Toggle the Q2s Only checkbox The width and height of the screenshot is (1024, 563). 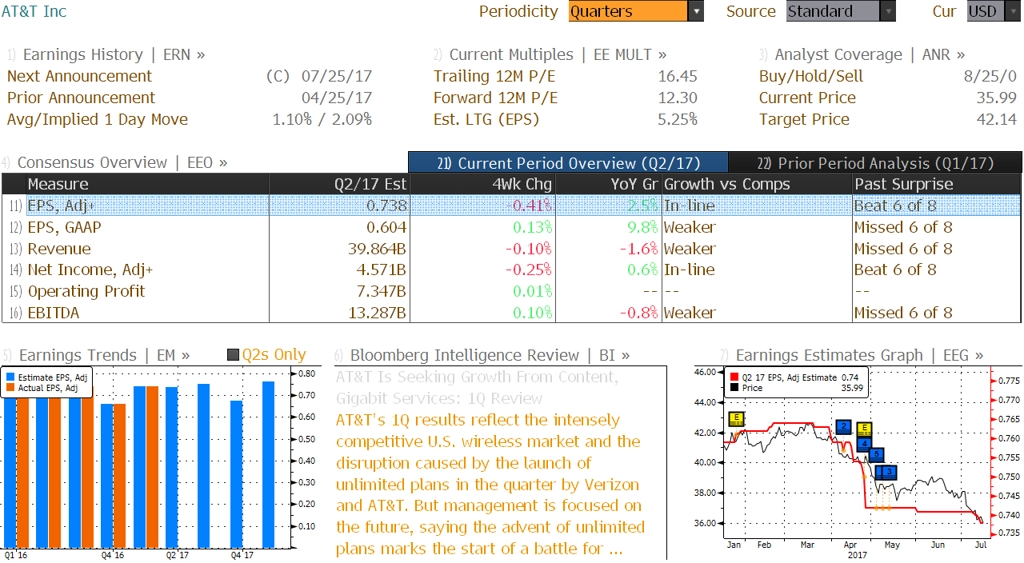232,355
